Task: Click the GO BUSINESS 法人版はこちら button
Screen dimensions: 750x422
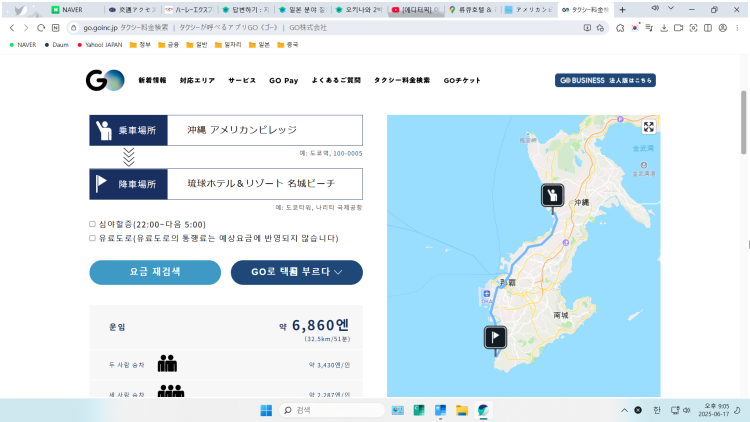Action: coord(605,80)
